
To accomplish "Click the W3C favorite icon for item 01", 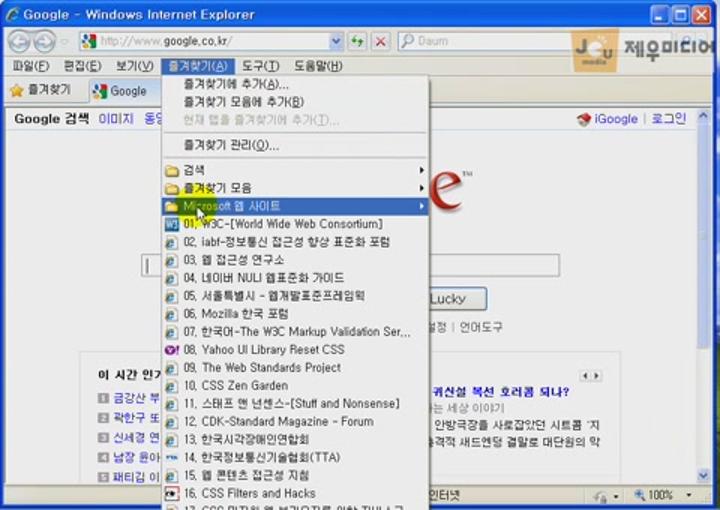I will coord(171,224).
